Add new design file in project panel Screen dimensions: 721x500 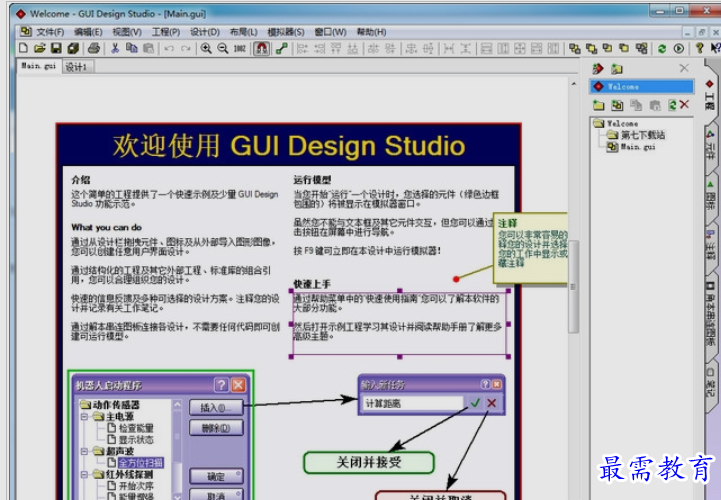point(617,105)
